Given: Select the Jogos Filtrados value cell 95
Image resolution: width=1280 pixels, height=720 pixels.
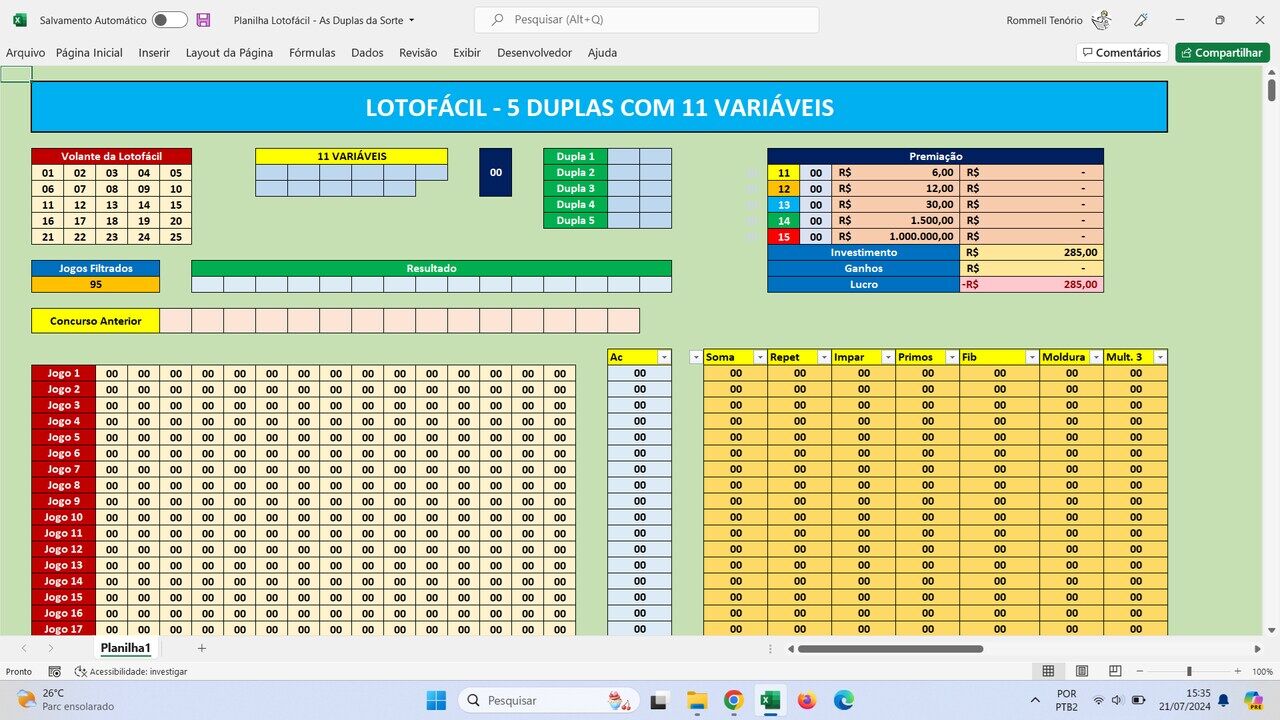Looking at the screenshot, I should coord(96,284).
